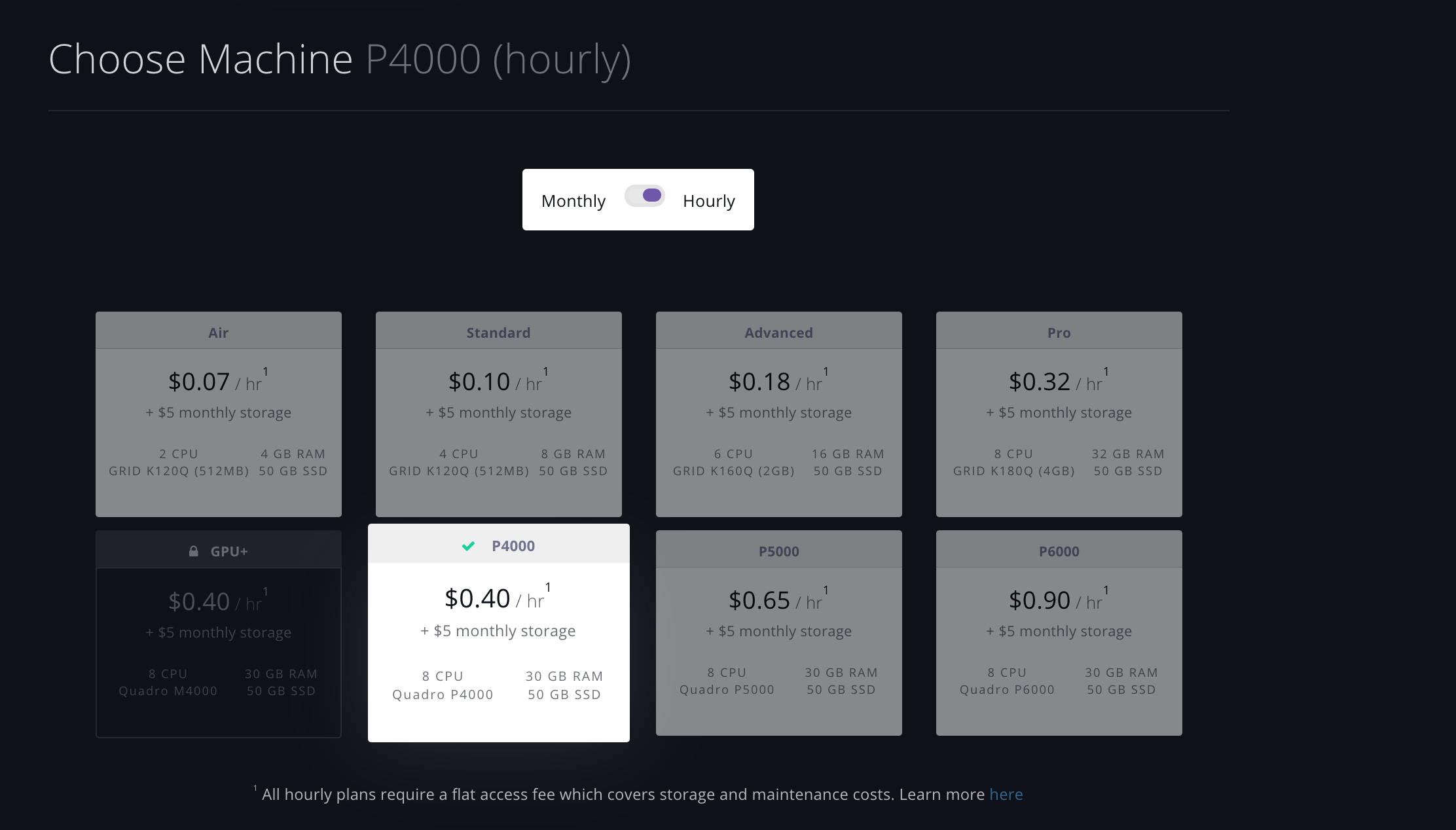Select the Hourly billing label
This screenshot has height=830, width=1456.
[x=708, y=201]
